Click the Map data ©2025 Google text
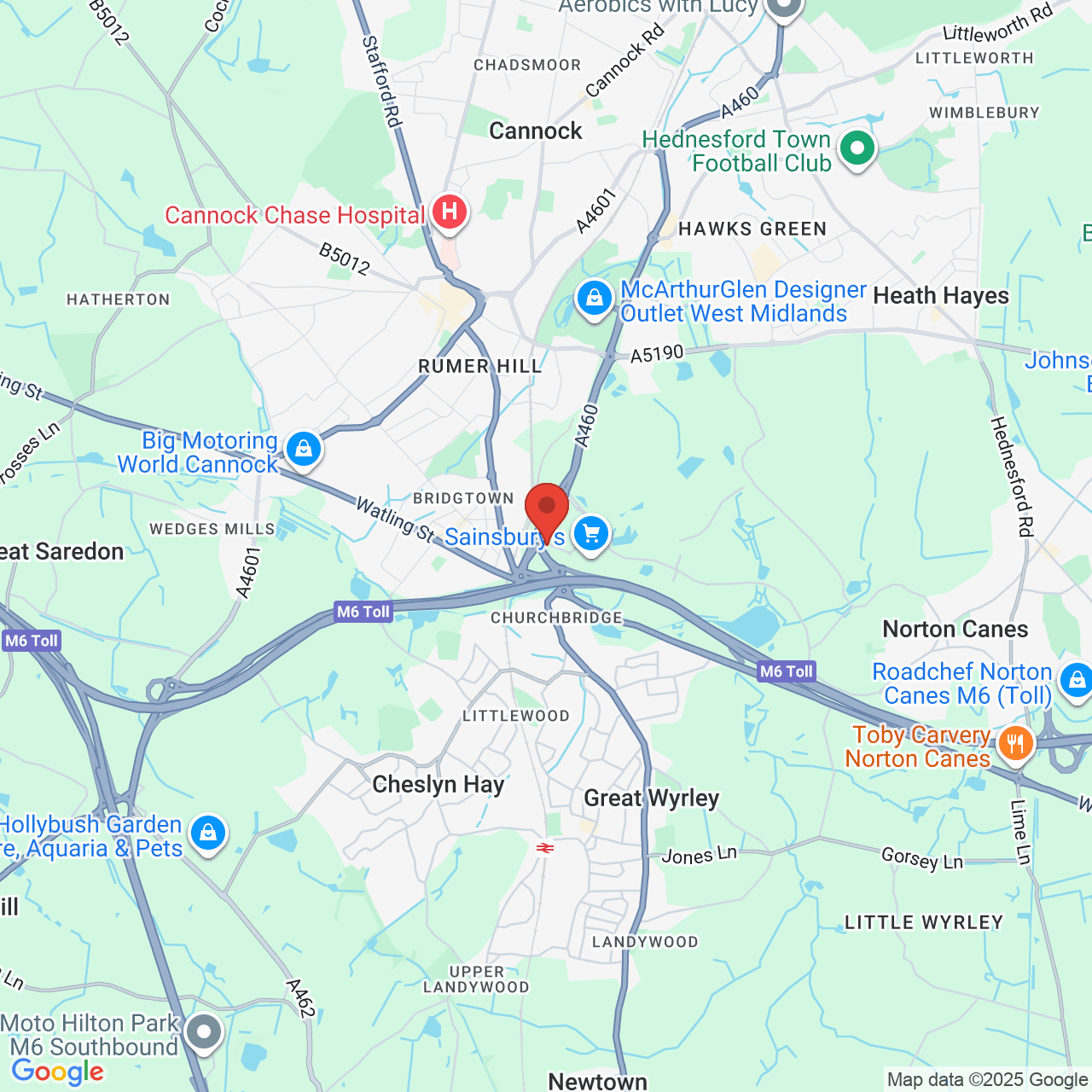1092x1092 pixels. pos(987,1080)
